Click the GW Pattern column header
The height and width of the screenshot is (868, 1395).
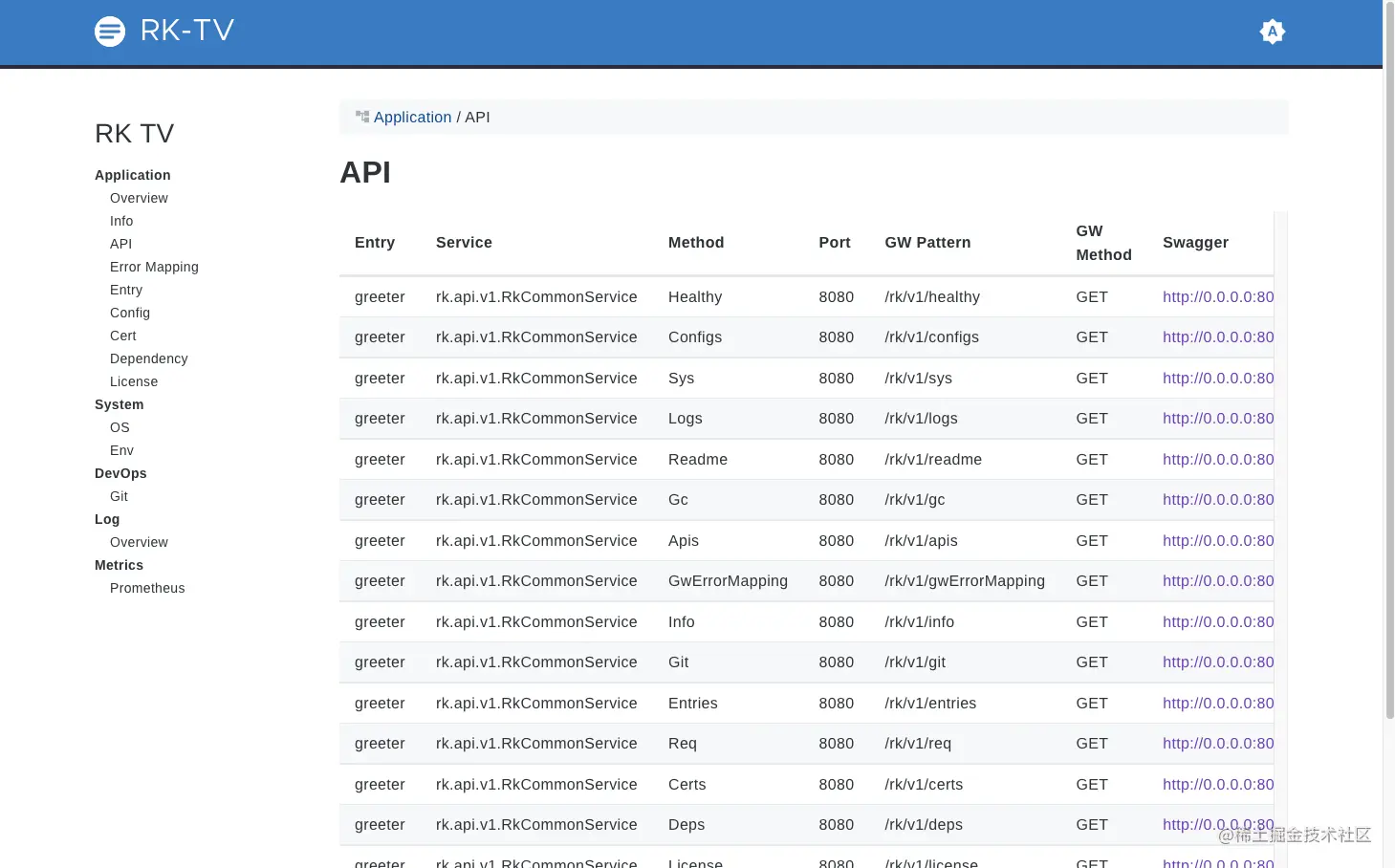(x=927, y=243)
